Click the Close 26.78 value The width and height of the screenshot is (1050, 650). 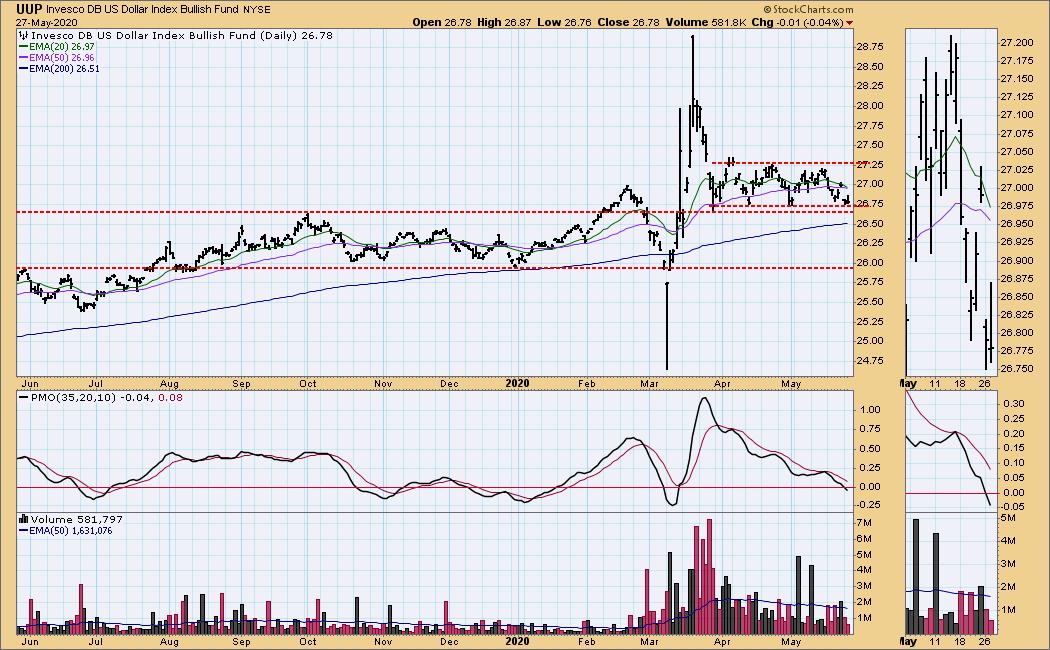pos(628,22)
